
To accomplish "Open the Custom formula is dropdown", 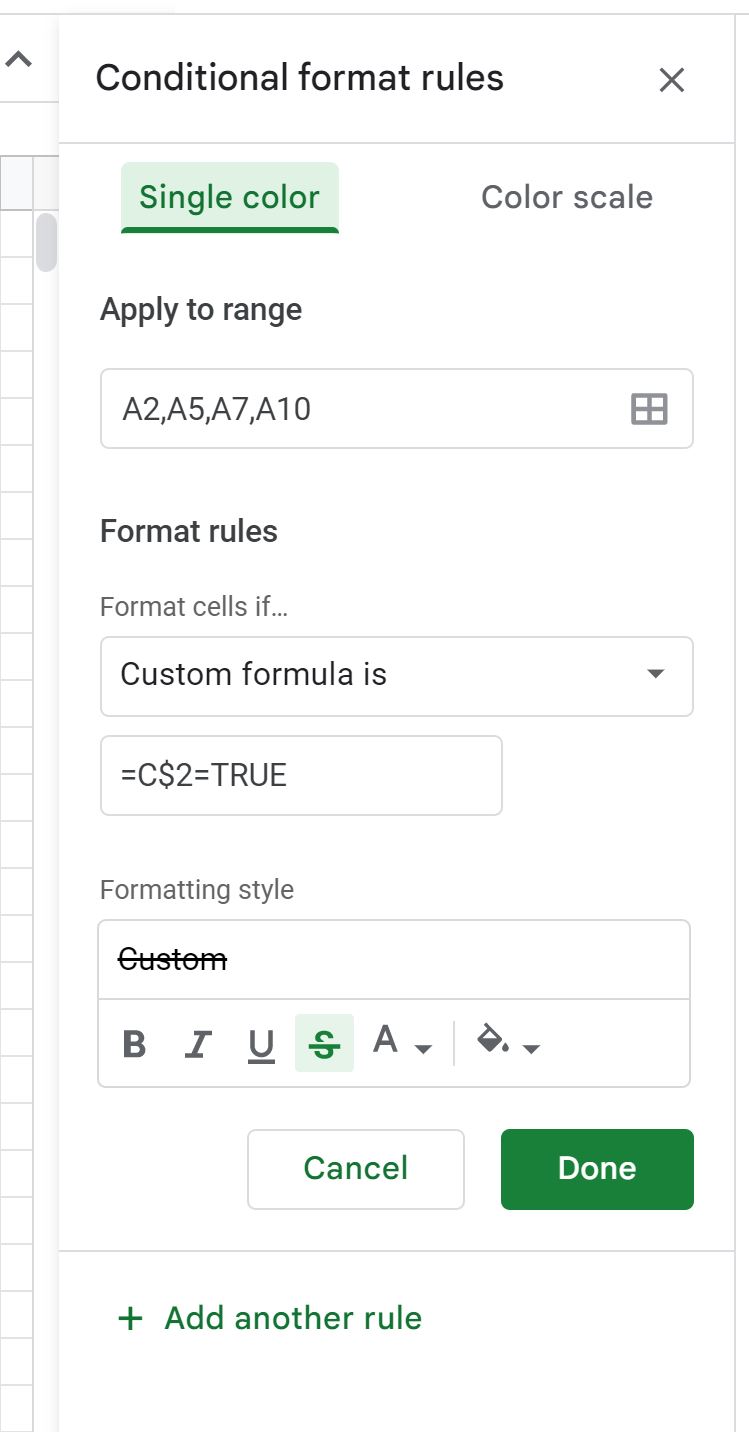I will 397,676.
